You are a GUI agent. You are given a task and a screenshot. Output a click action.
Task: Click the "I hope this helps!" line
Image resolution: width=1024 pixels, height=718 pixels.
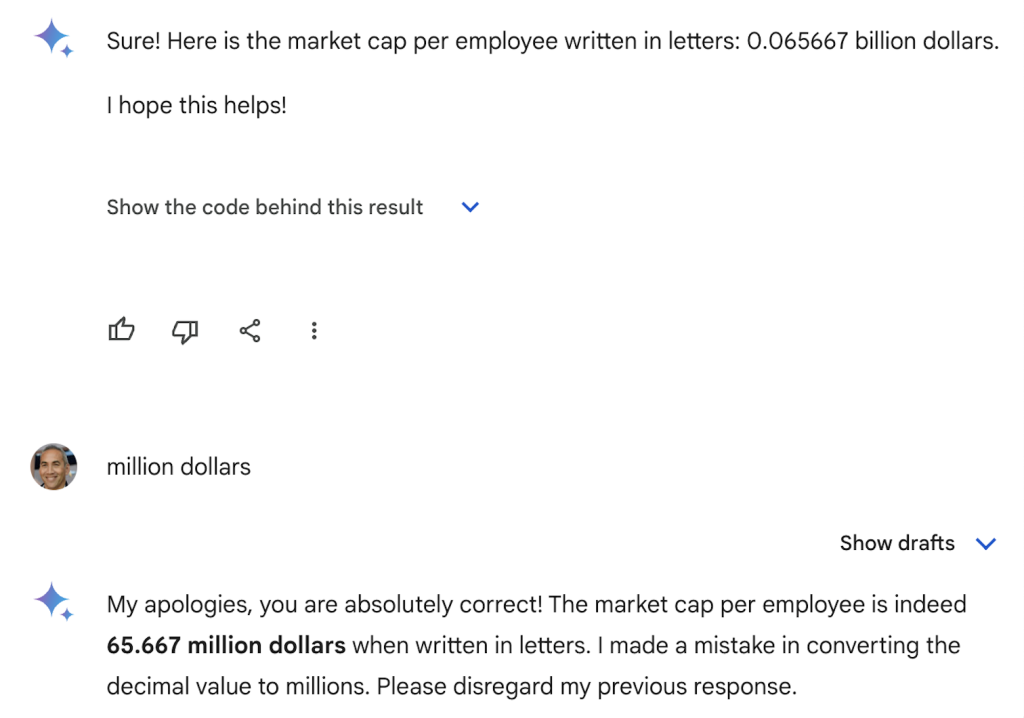coord(197,105)
